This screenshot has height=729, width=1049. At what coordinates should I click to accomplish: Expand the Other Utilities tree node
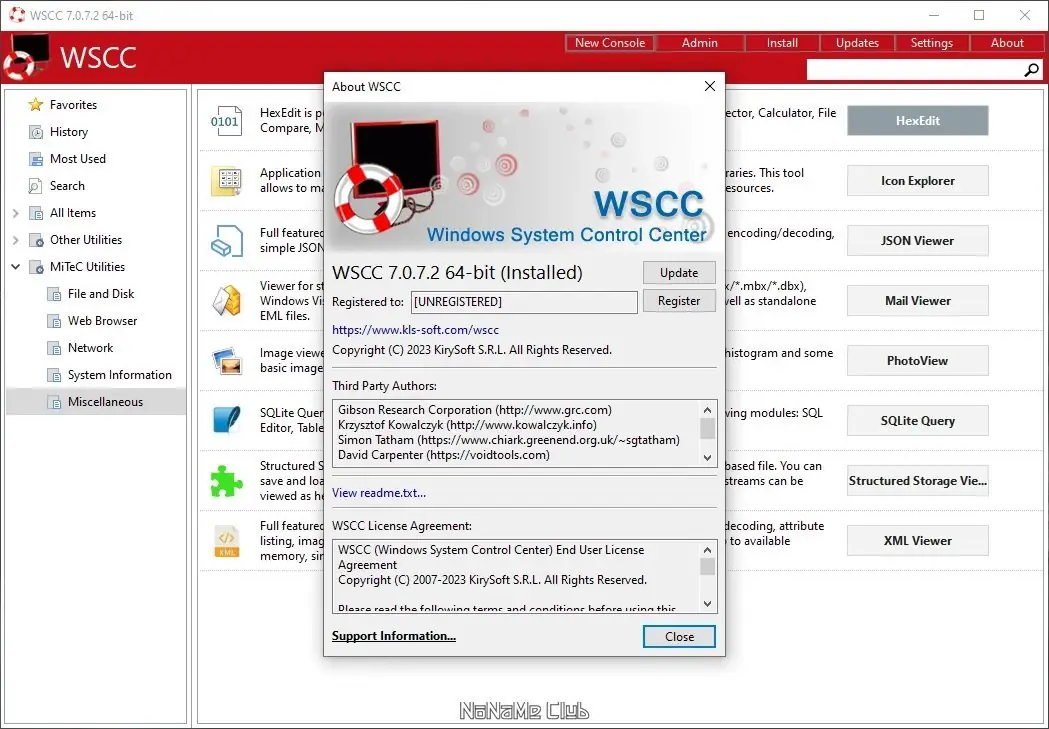(15, 240)
